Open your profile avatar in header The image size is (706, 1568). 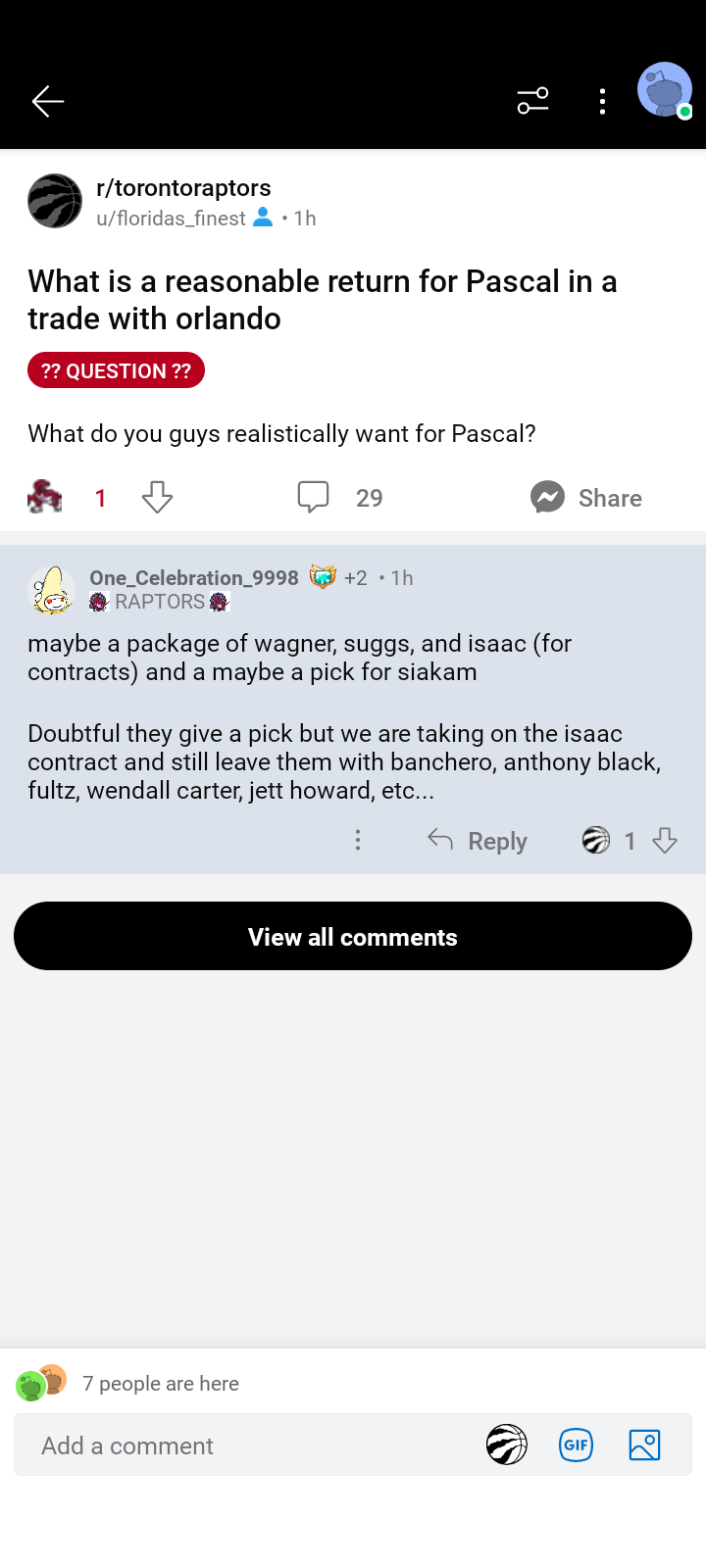[x=665, y=91]
